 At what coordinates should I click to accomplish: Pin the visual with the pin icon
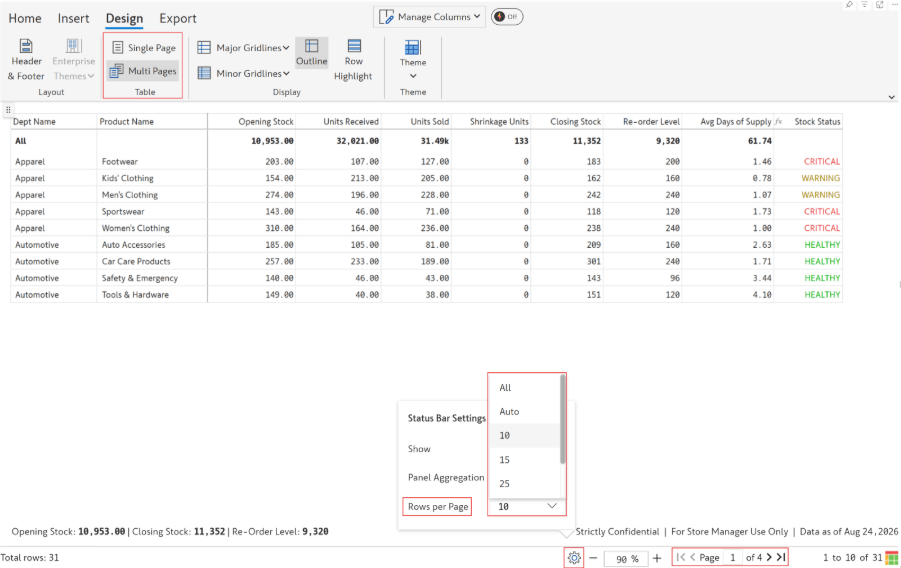point(849,5)
